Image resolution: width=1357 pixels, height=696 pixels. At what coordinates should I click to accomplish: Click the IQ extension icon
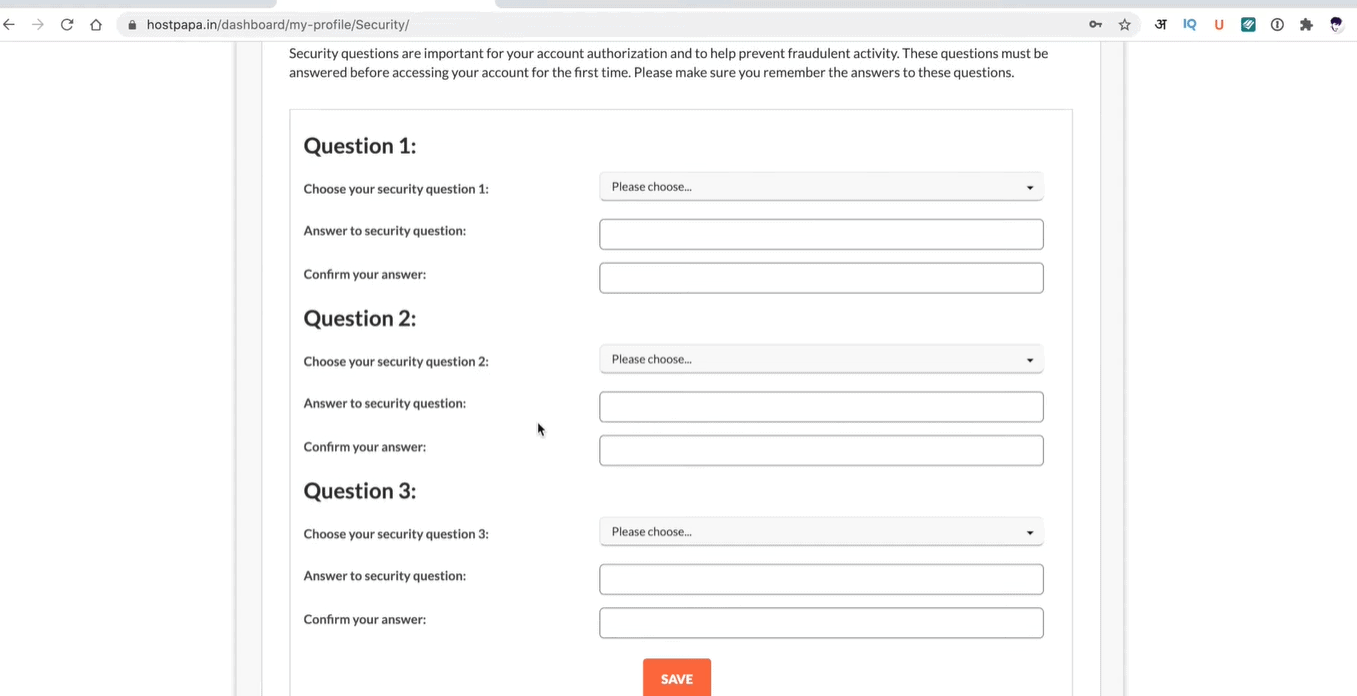click(x=1190, y=25)
